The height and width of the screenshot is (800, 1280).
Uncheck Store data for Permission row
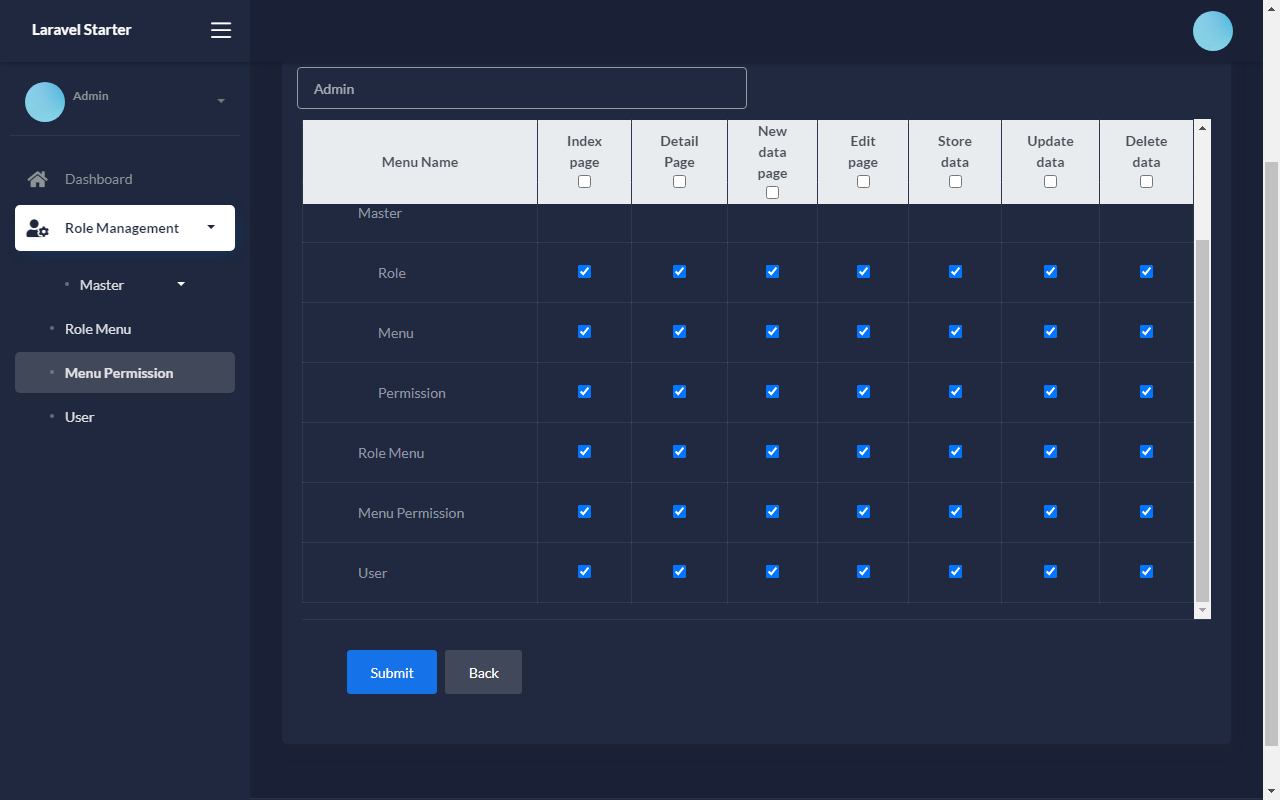point(955,391)
